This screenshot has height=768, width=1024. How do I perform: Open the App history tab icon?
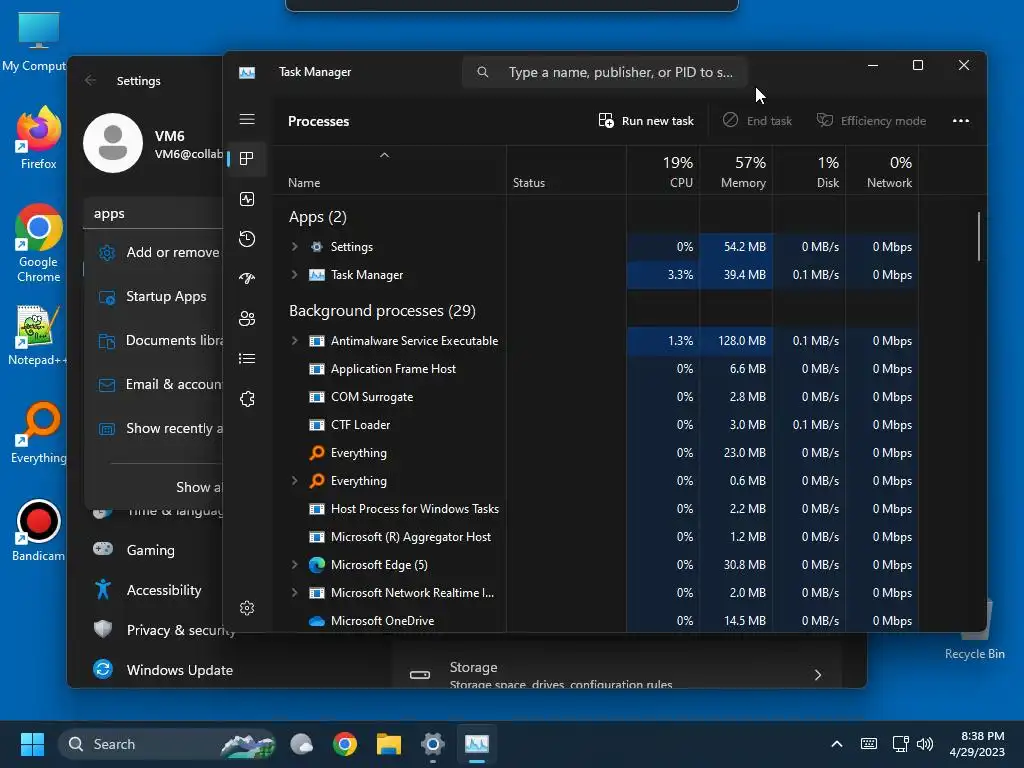coord(247,238)
